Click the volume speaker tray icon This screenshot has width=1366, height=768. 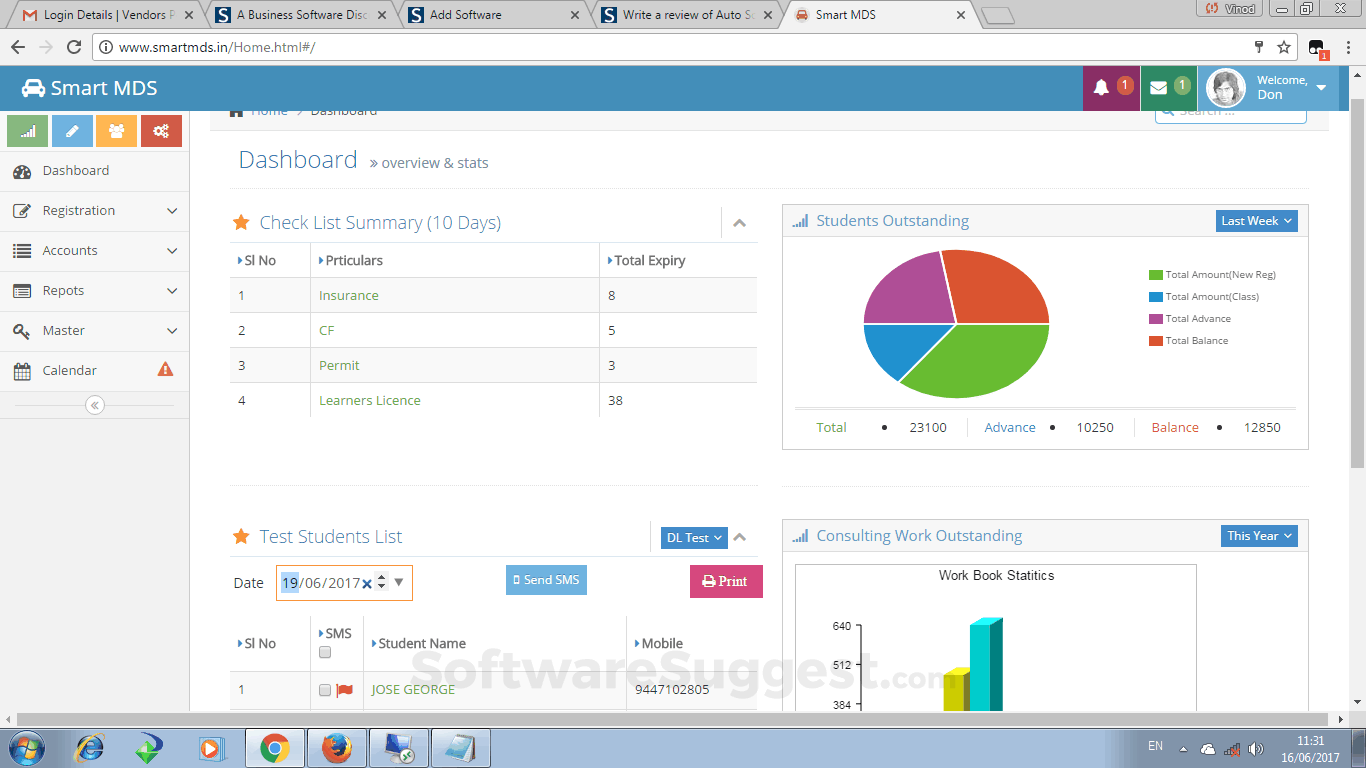tap(1256, 748)
